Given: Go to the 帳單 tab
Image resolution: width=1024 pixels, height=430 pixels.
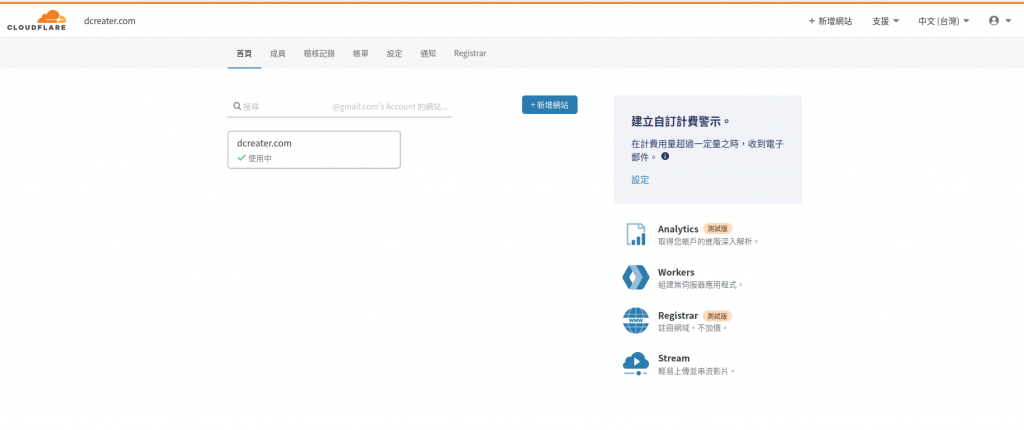Looking at the screenshot, I should [360, 54].
